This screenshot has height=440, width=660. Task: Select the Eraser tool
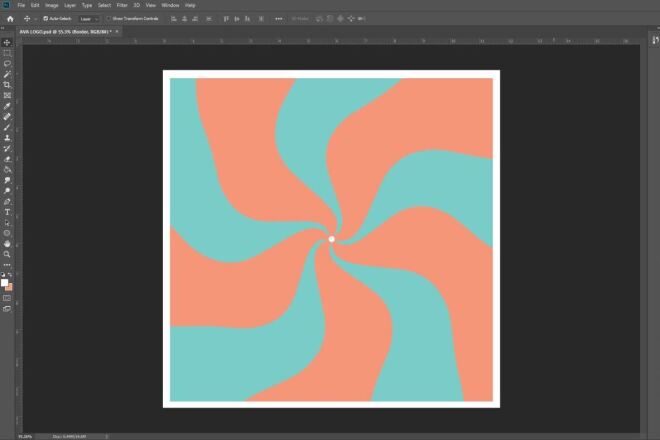7,159
